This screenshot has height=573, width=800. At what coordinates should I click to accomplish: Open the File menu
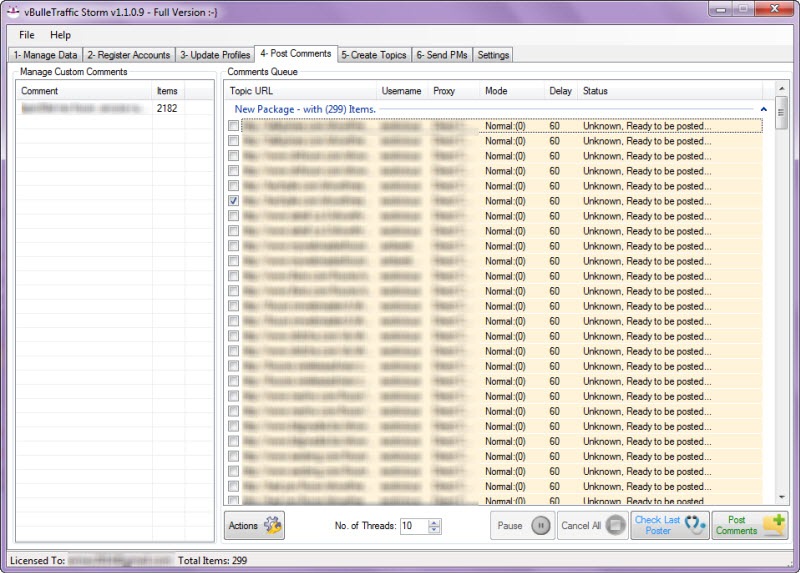[26, 35]
